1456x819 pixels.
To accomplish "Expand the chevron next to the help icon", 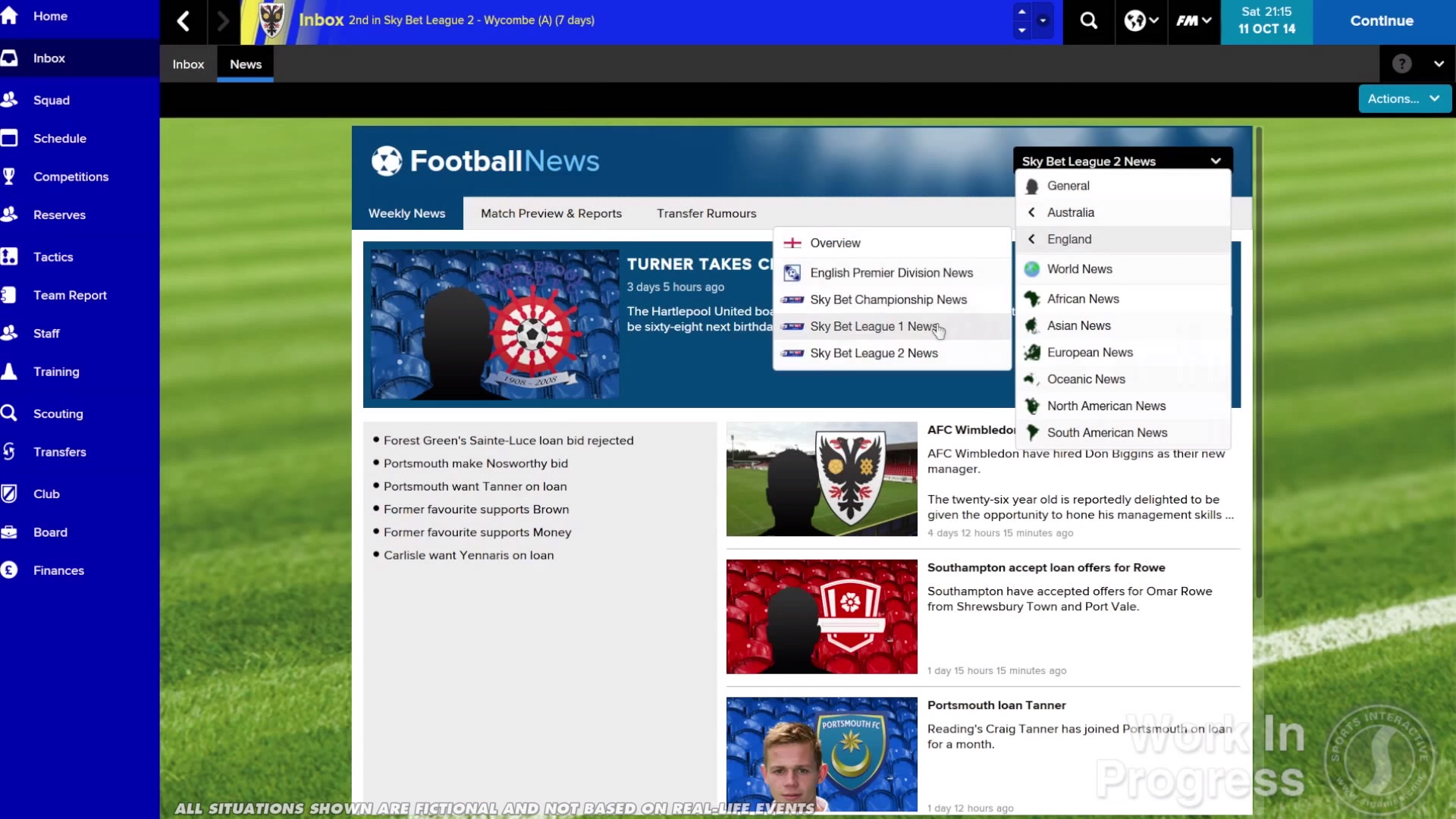I will [1439, 64].
